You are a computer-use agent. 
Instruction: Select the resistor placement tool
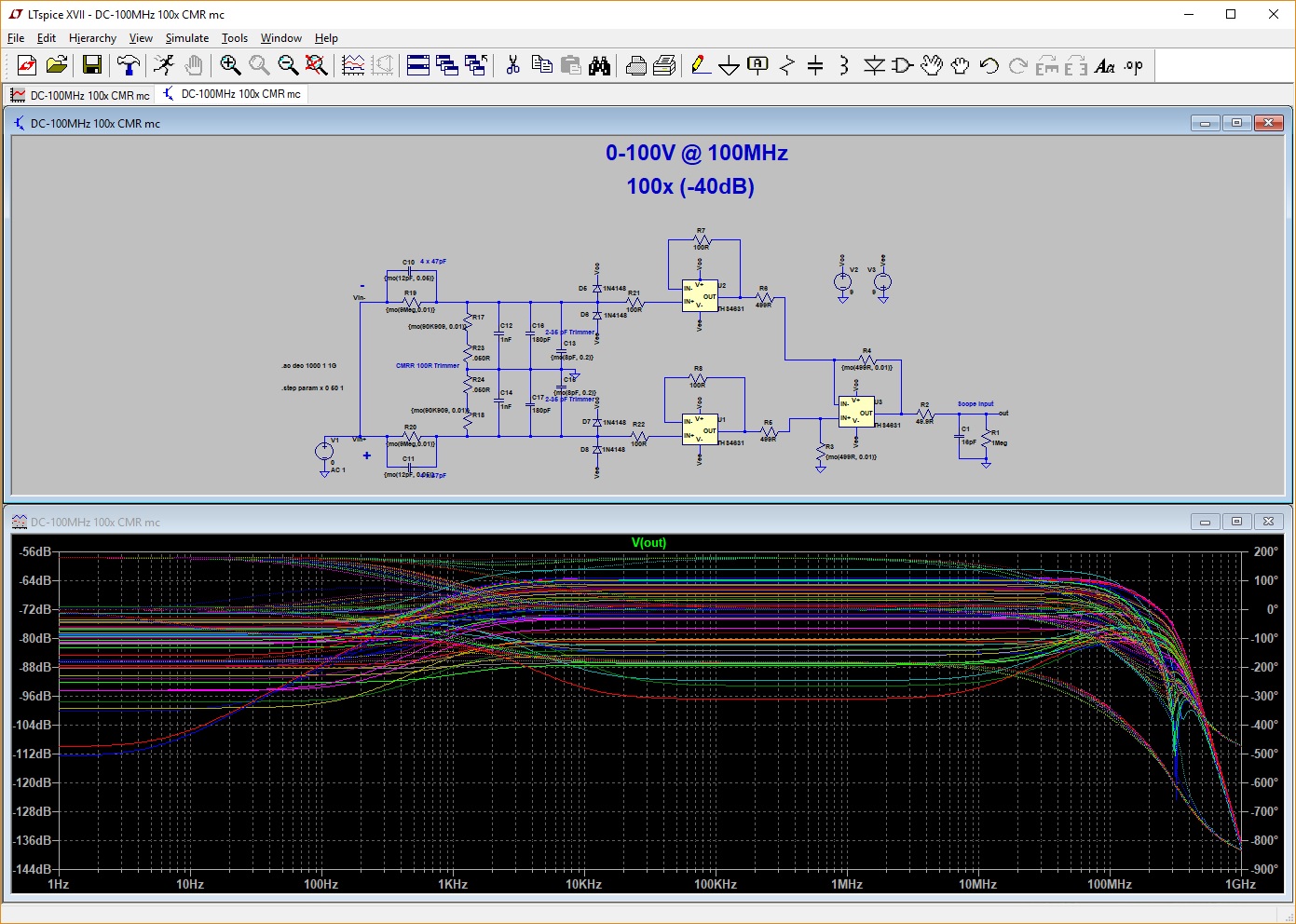click(x=787, y=65)
